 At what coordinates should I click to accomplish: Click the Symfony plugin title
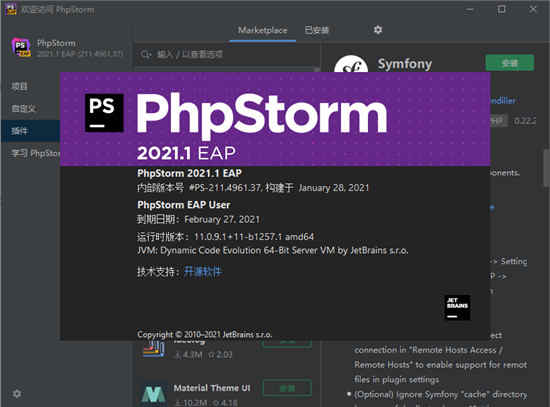405,64
